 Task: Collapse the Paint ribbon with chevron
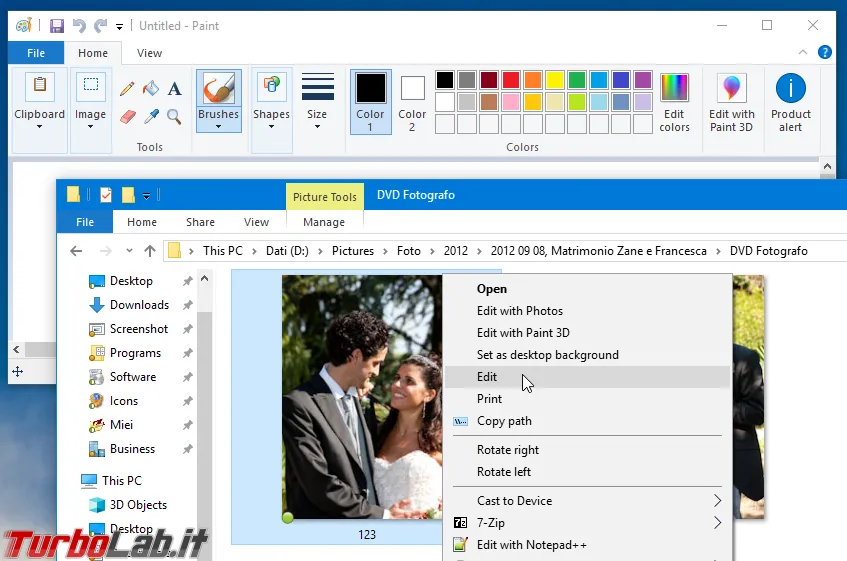coord(803,52)
